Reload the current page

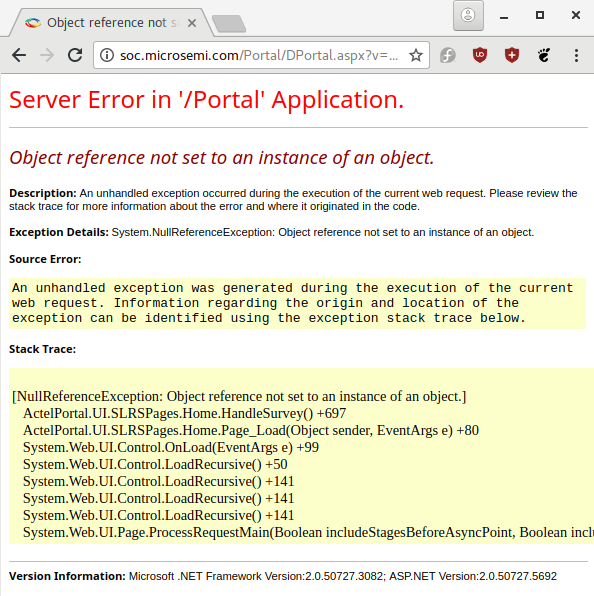pyautogui.click(x=75, y=55)
